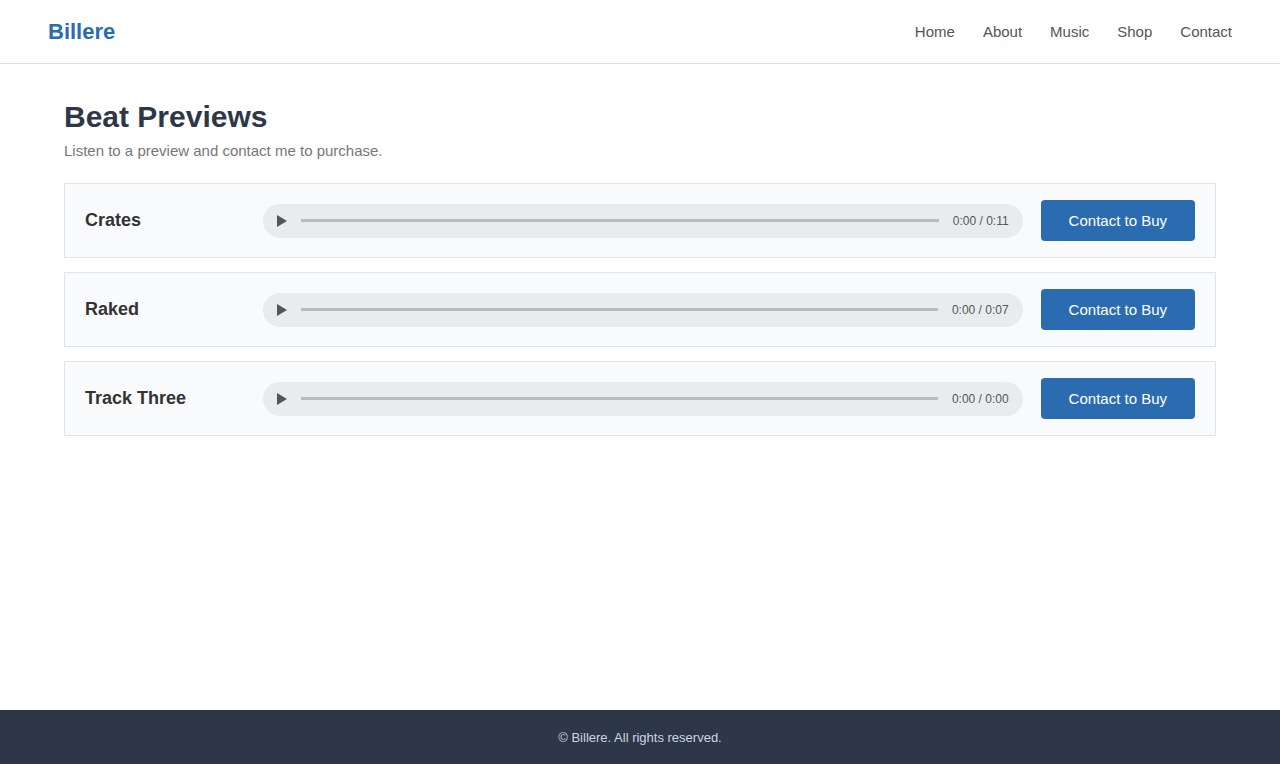Image resolution: width=1280 pixels, height=764 pixels.
Task: Play the Raked beat preview
Action: point(282,310)
